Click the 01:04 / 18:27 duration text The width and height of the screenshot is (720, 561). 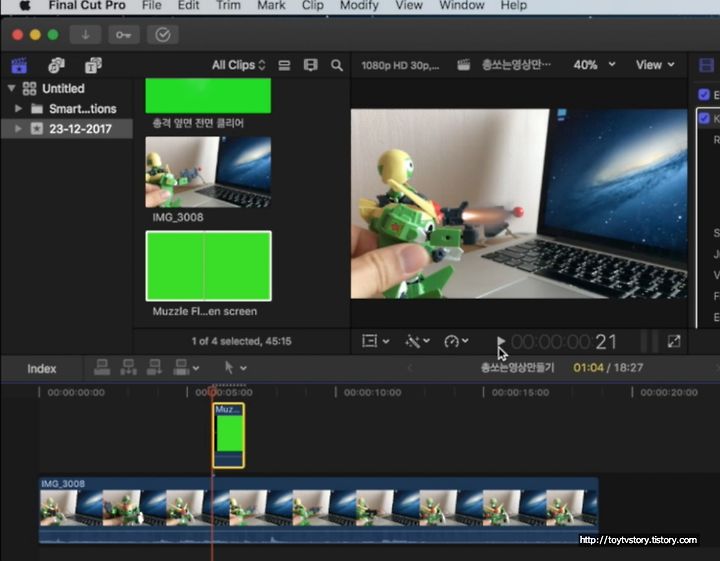[x=608, y=368]
